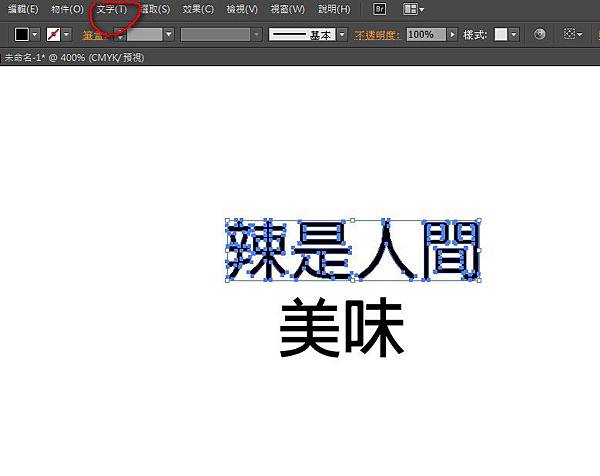The height and width of the screenshot is (476, 600).
Task: Click the recolor artwork wheel icon
Action: (540, 34)
